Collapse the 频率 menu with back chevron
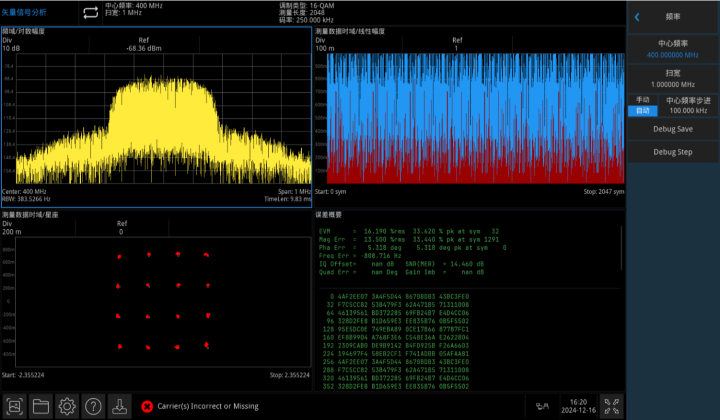 pyautogui.click(x=637, y=16)
